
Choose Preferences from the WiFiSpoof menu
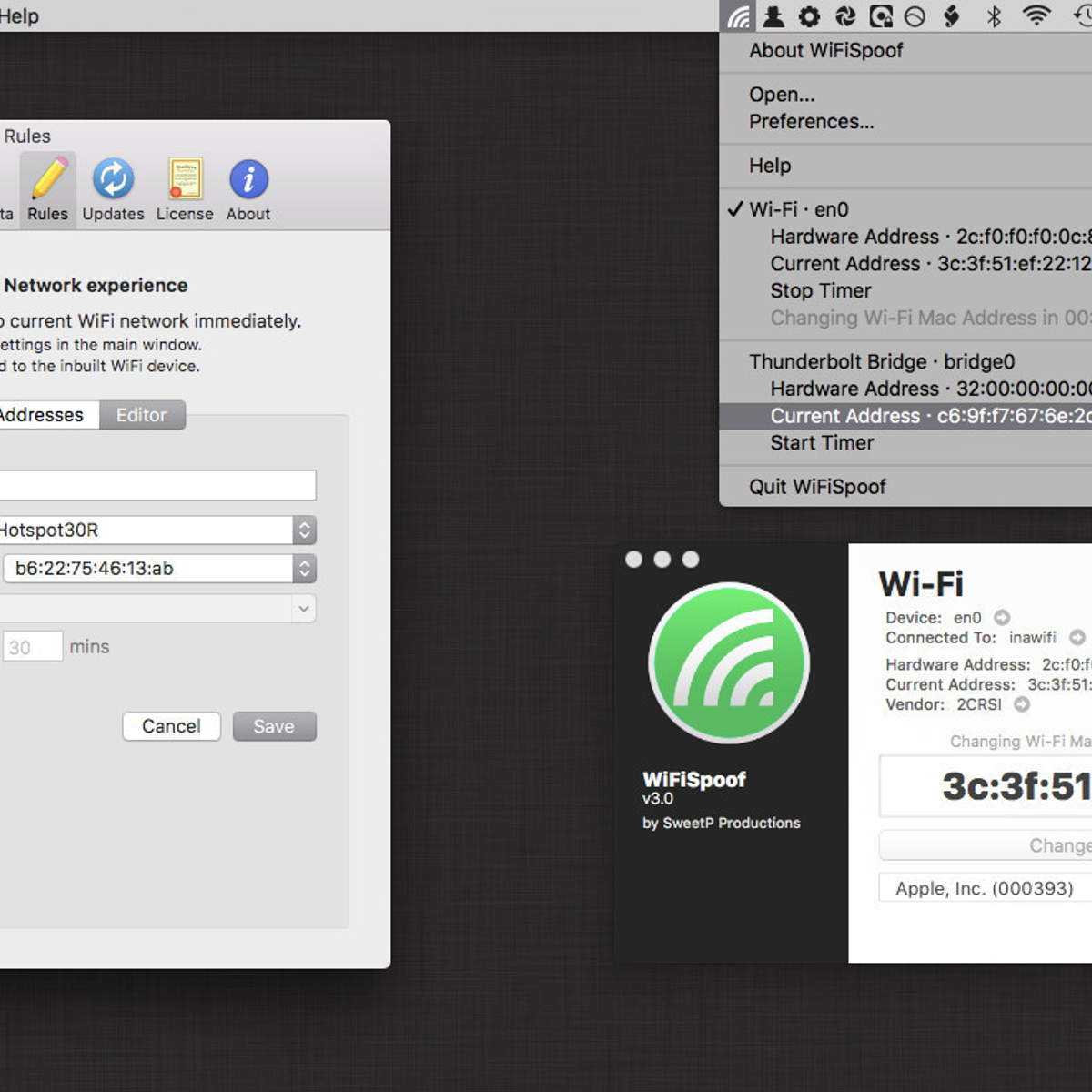pos(811,121)
